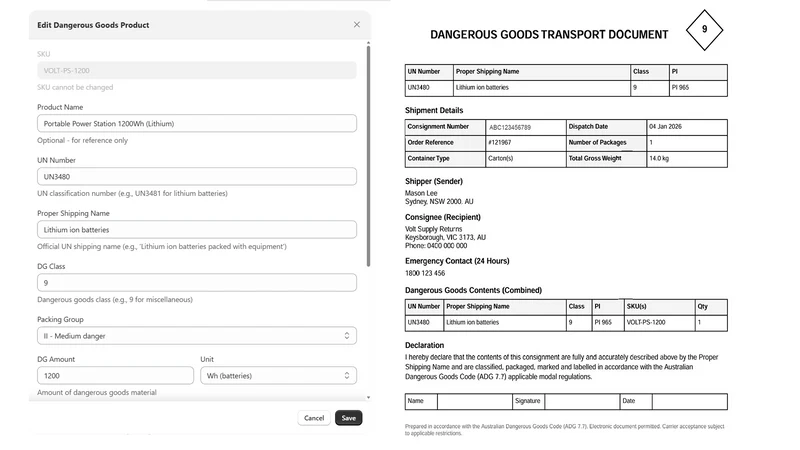Click the Shipper name Mason Lee
This screenshot has height=450, width=800.
(x=421, y=193)
